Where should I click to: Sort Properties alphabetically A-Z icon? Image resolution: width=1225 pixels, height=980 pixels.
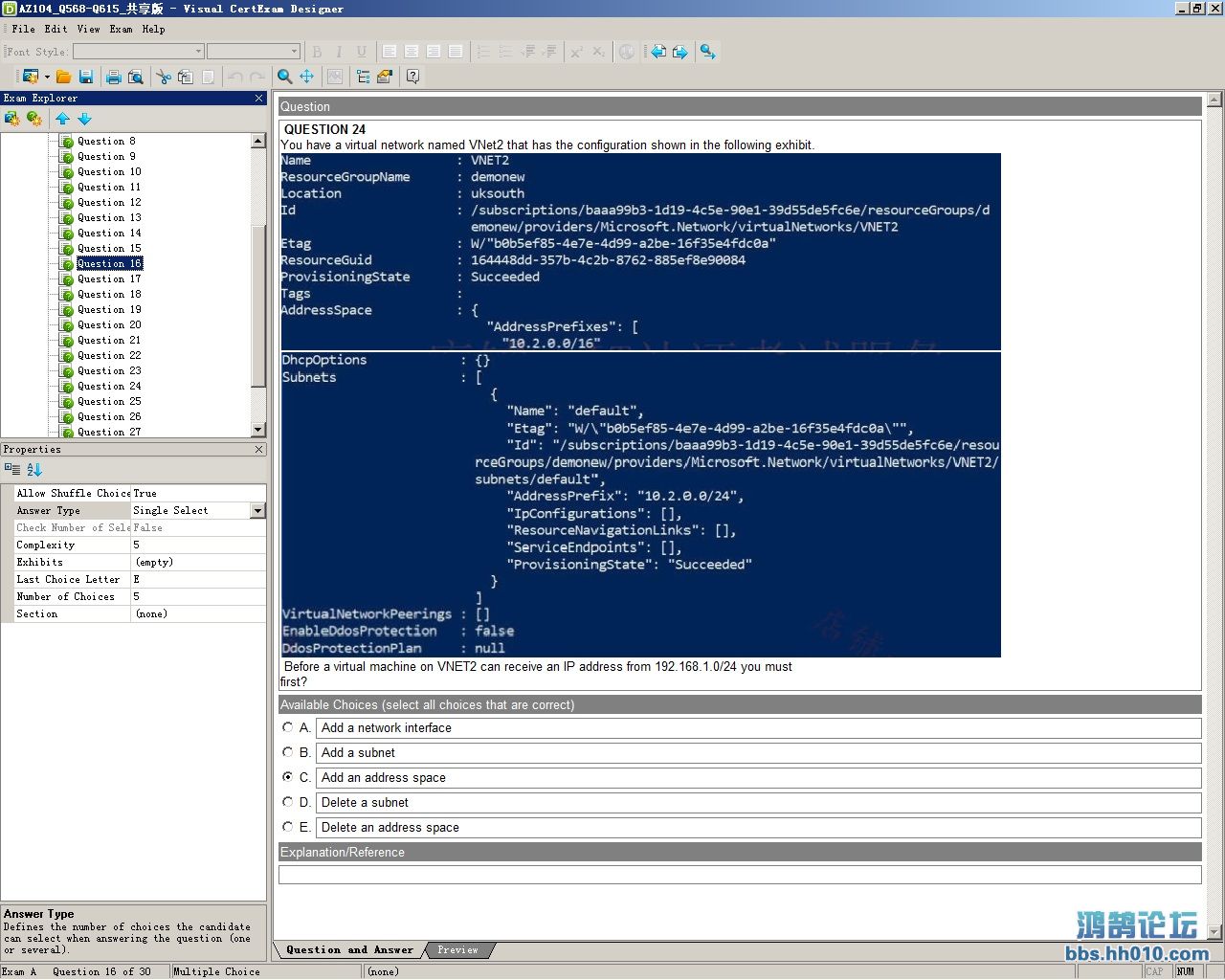(x=34, y=469)
